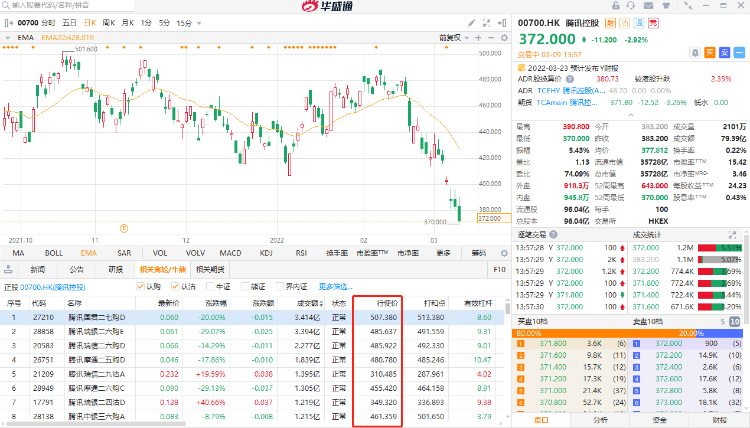Click the orange 买 buy button
The height and width of the screenshot is (428, 750).
pos(710,53)
